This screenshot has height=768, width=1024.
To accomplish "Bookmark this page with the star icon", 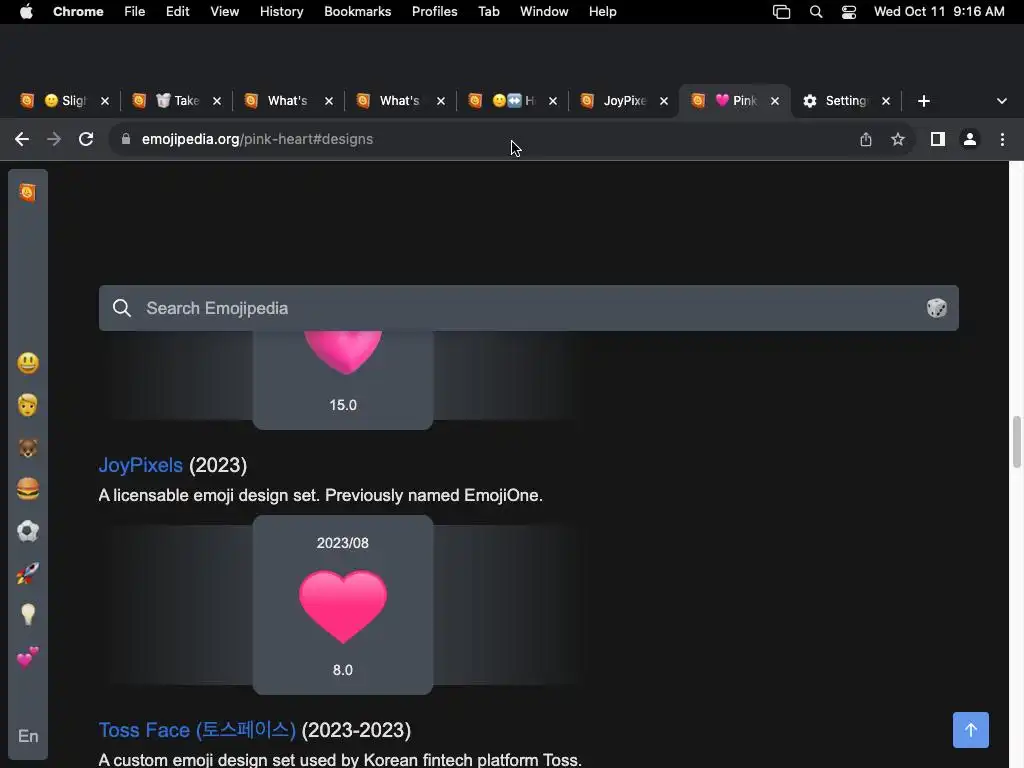I will (x=898, y=139).
